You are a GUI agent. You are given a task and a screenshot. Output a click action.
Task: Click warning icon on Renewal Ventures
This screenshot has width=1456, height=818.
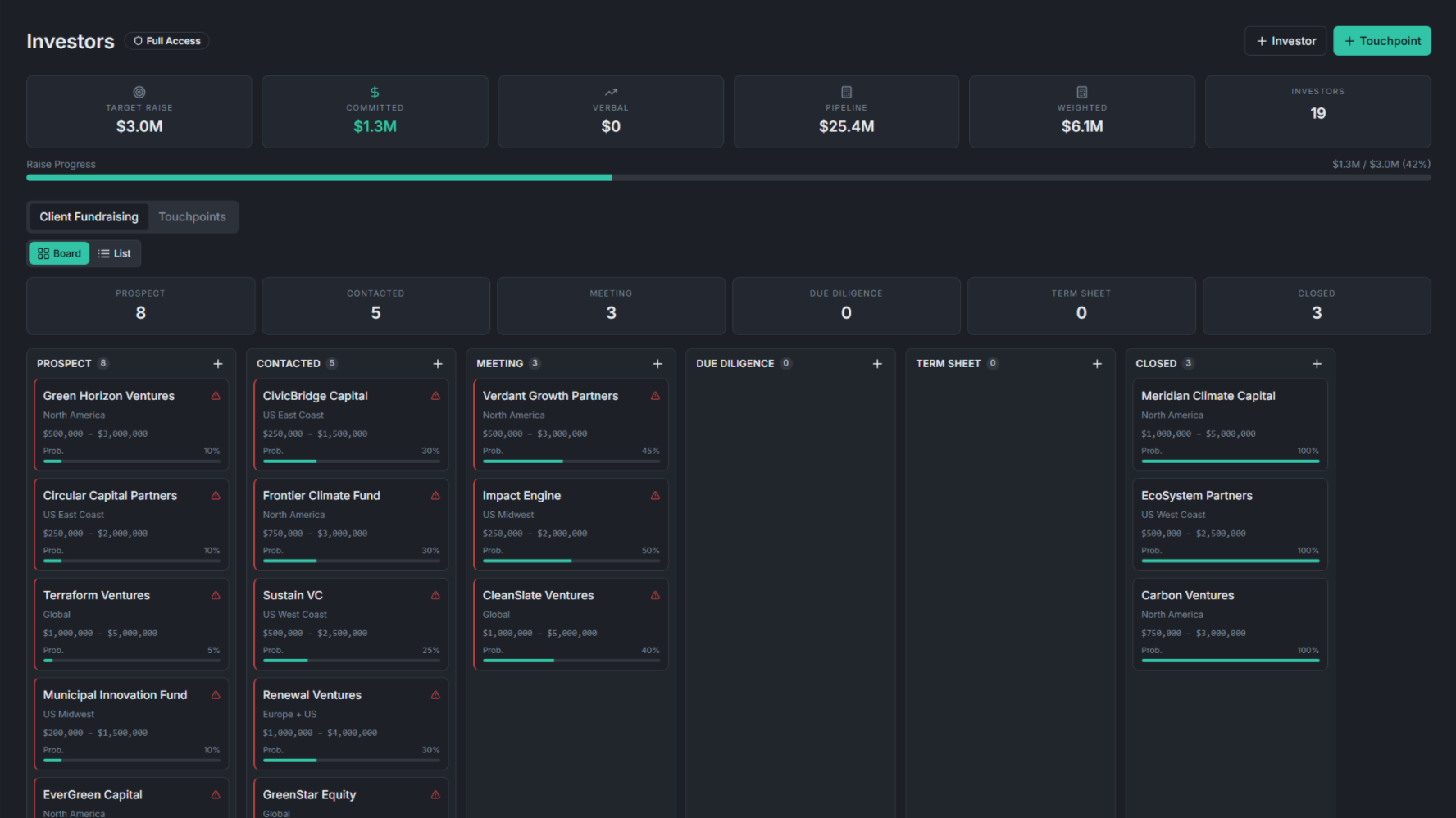(435, 695)
